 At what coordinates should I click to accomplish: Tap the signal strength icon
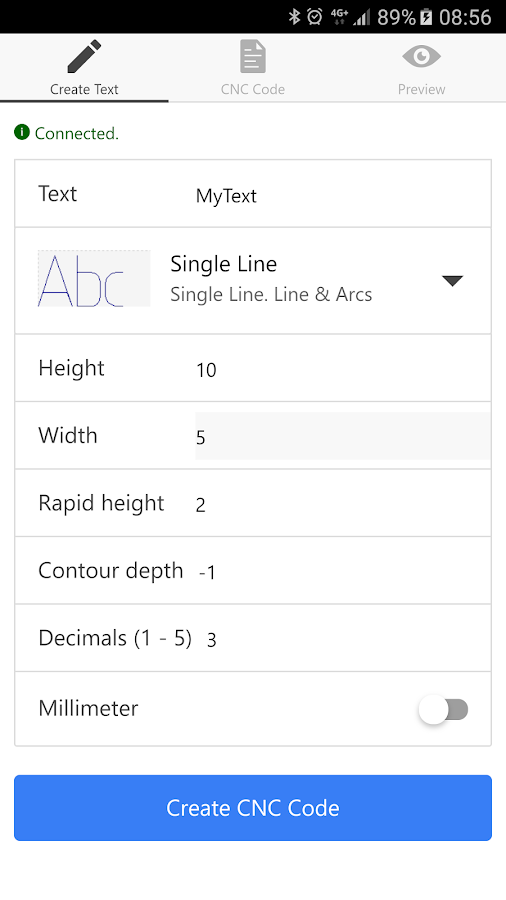click(361, 17)
